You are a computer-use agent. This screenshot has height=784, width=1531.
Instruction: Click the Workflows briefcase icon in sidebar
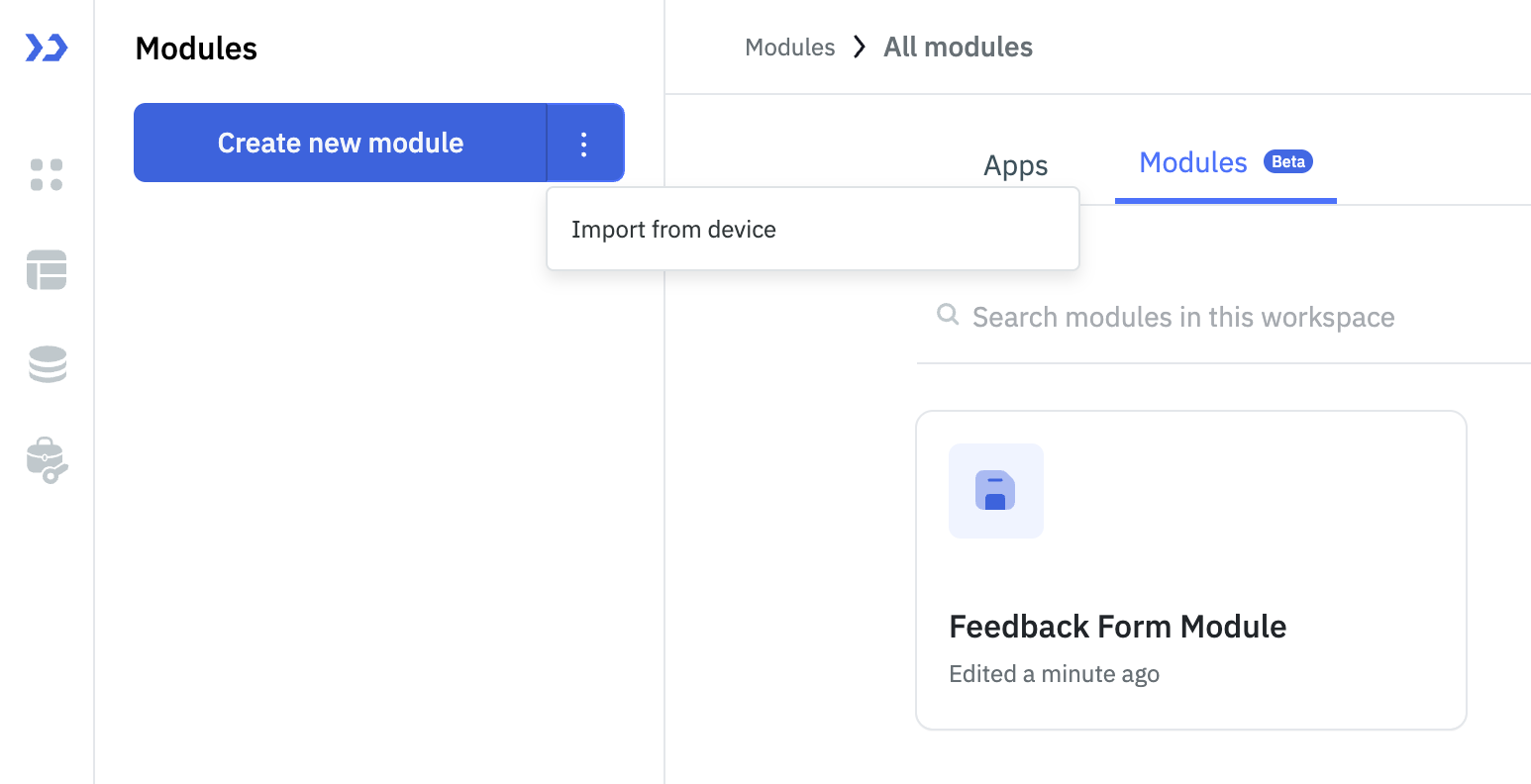pos(46,459)
